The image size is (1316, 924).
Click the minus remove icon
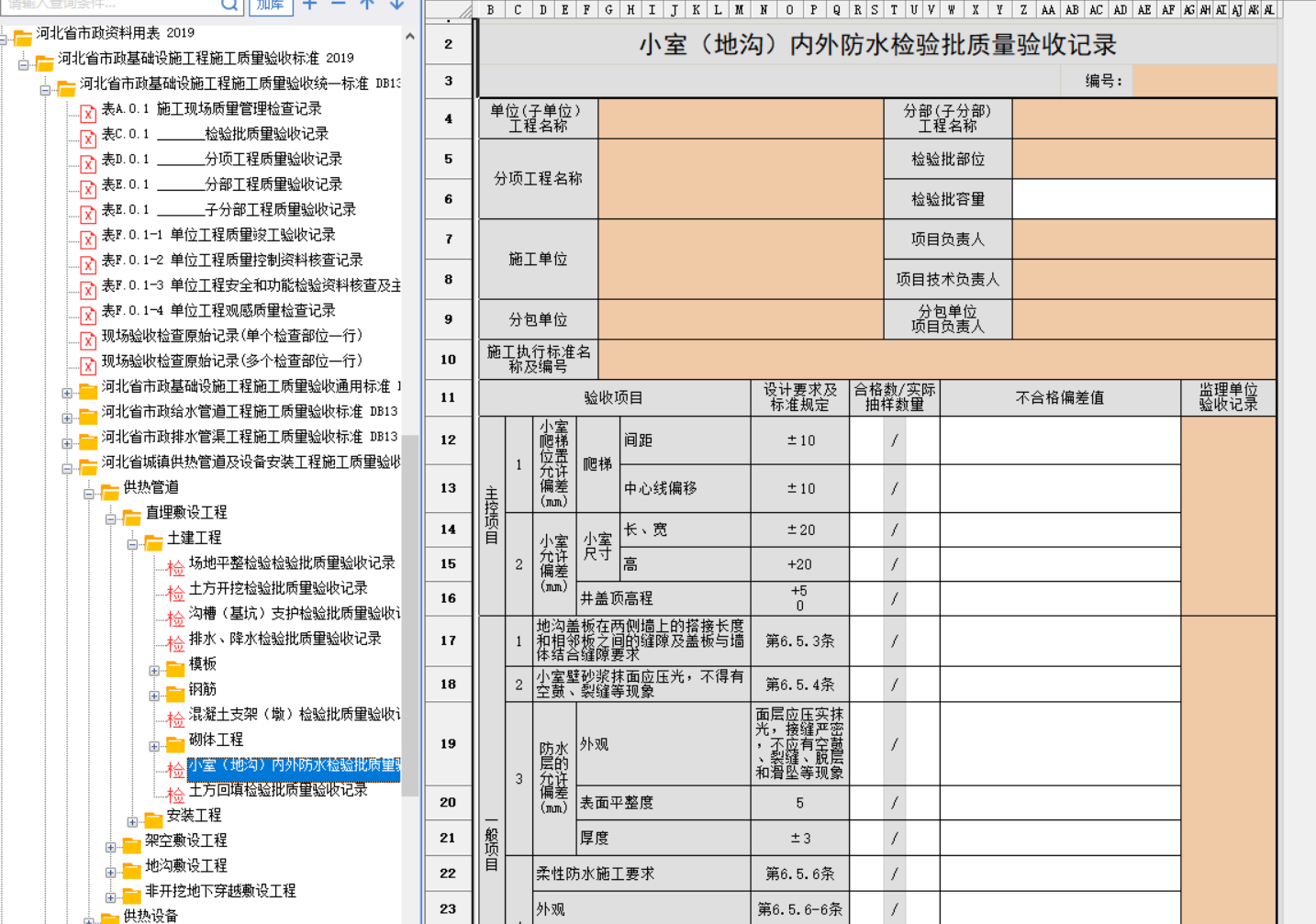(x=339, y=6)
